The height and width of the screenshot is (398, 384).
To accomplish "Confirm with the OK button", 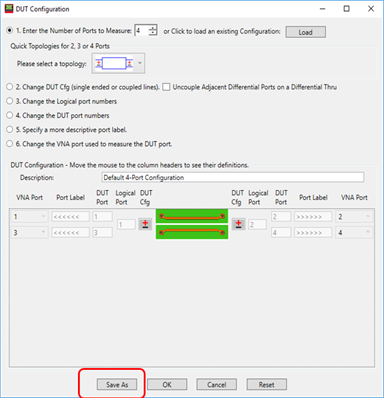I will 167,384.
